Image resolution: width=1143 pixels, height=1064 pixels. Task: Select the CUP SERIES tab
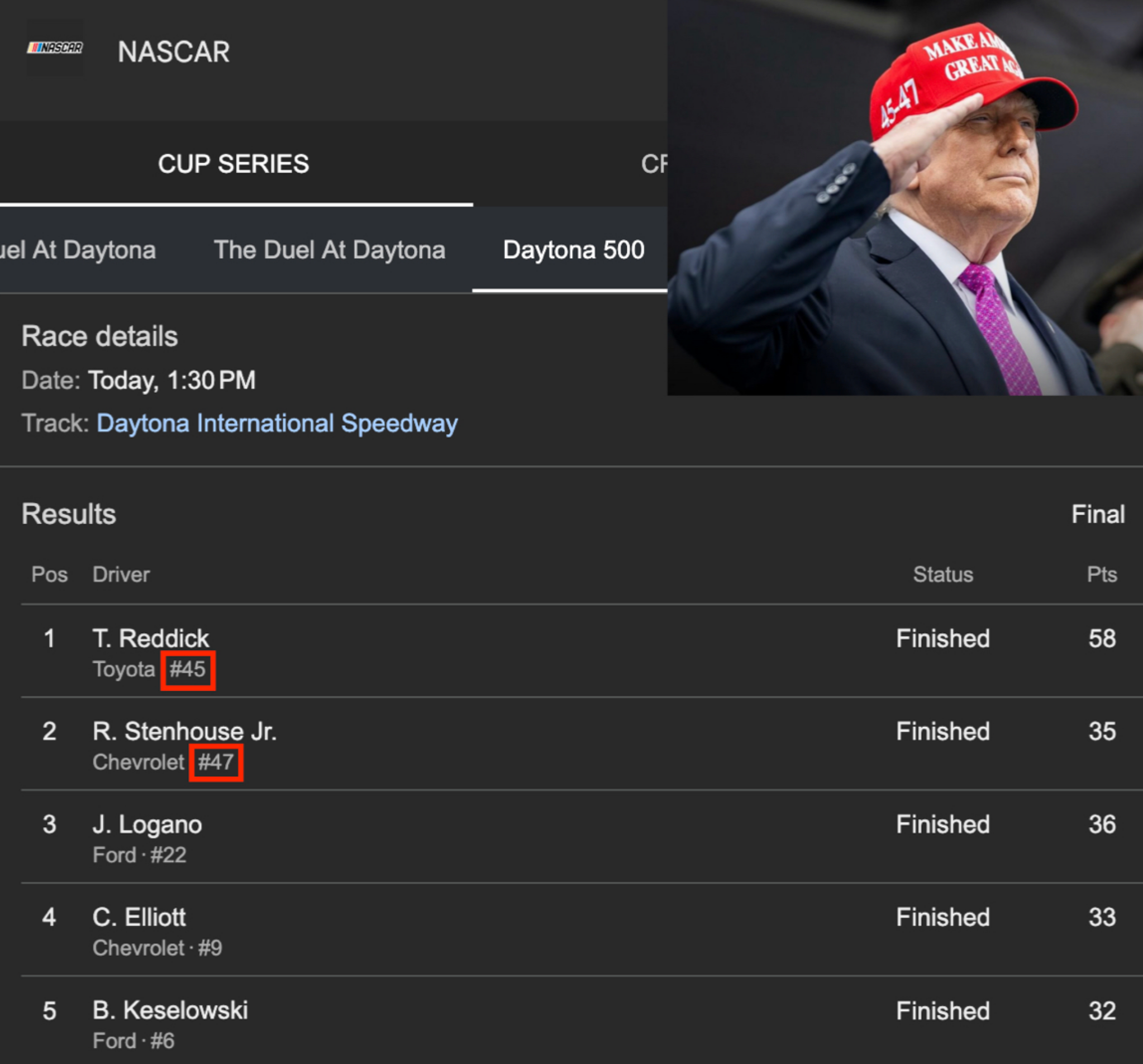[x=234, y=164]
